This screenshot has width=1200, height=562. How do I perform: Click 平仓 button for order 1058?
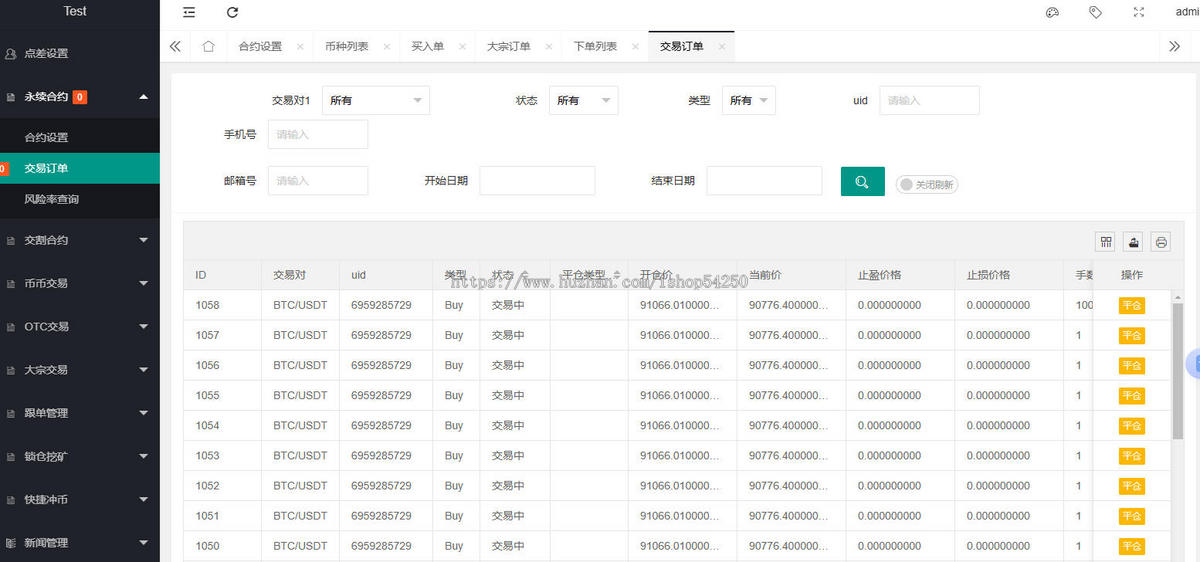click(1132, 306)
